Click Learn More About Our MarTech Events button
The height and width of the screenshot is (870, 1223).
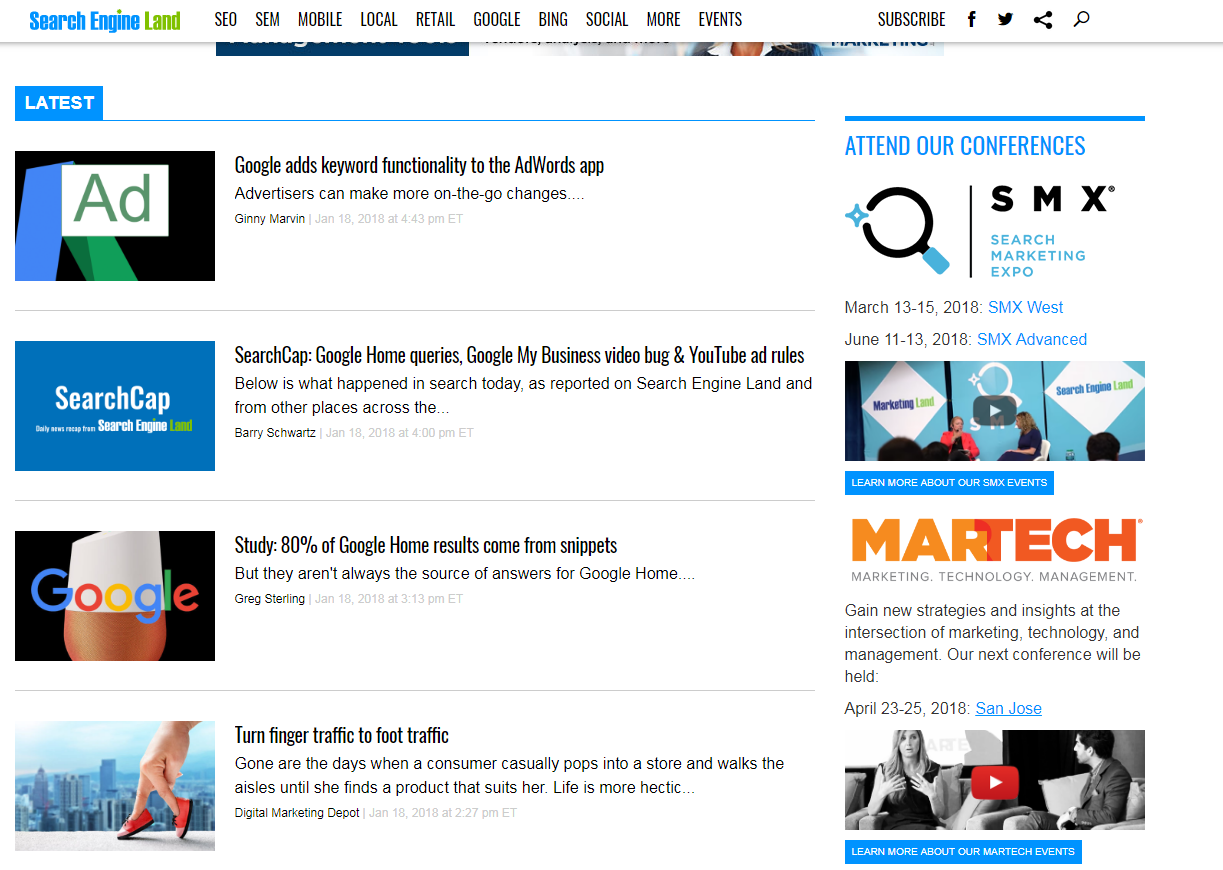coord(963,852)
